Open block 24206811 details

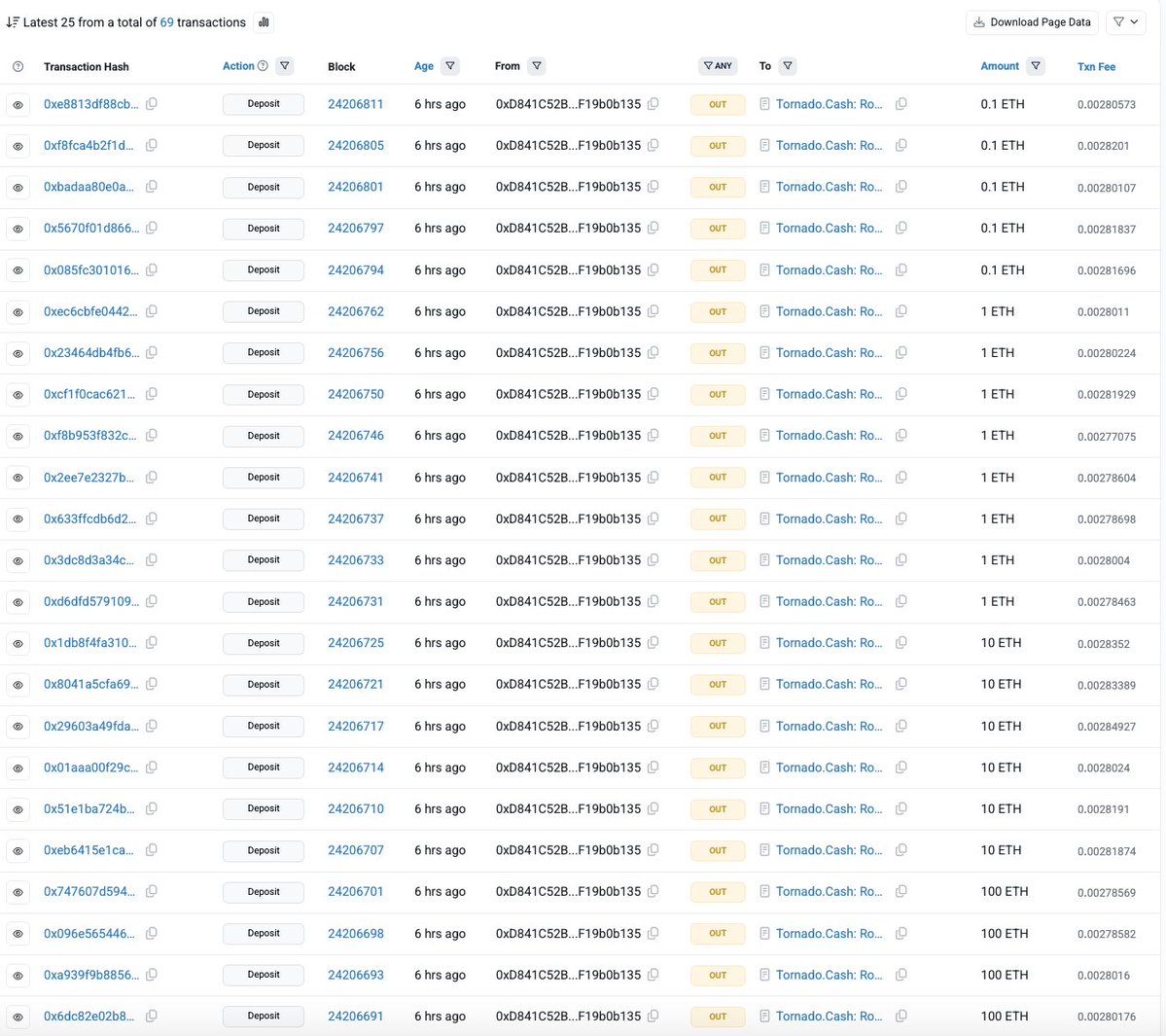(x=355, y=104)
